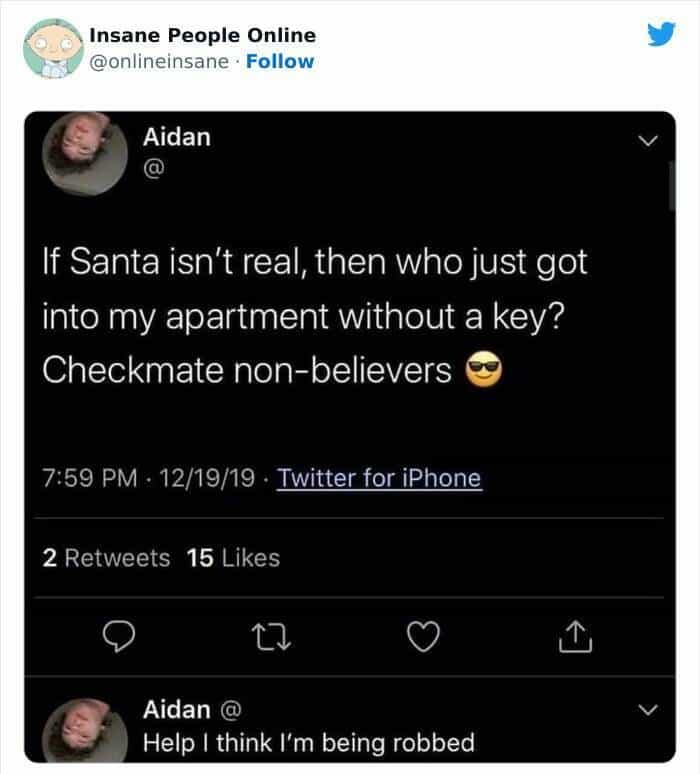
Task: Click the 7:59 PM timestamp
Action: pos(88,478)
